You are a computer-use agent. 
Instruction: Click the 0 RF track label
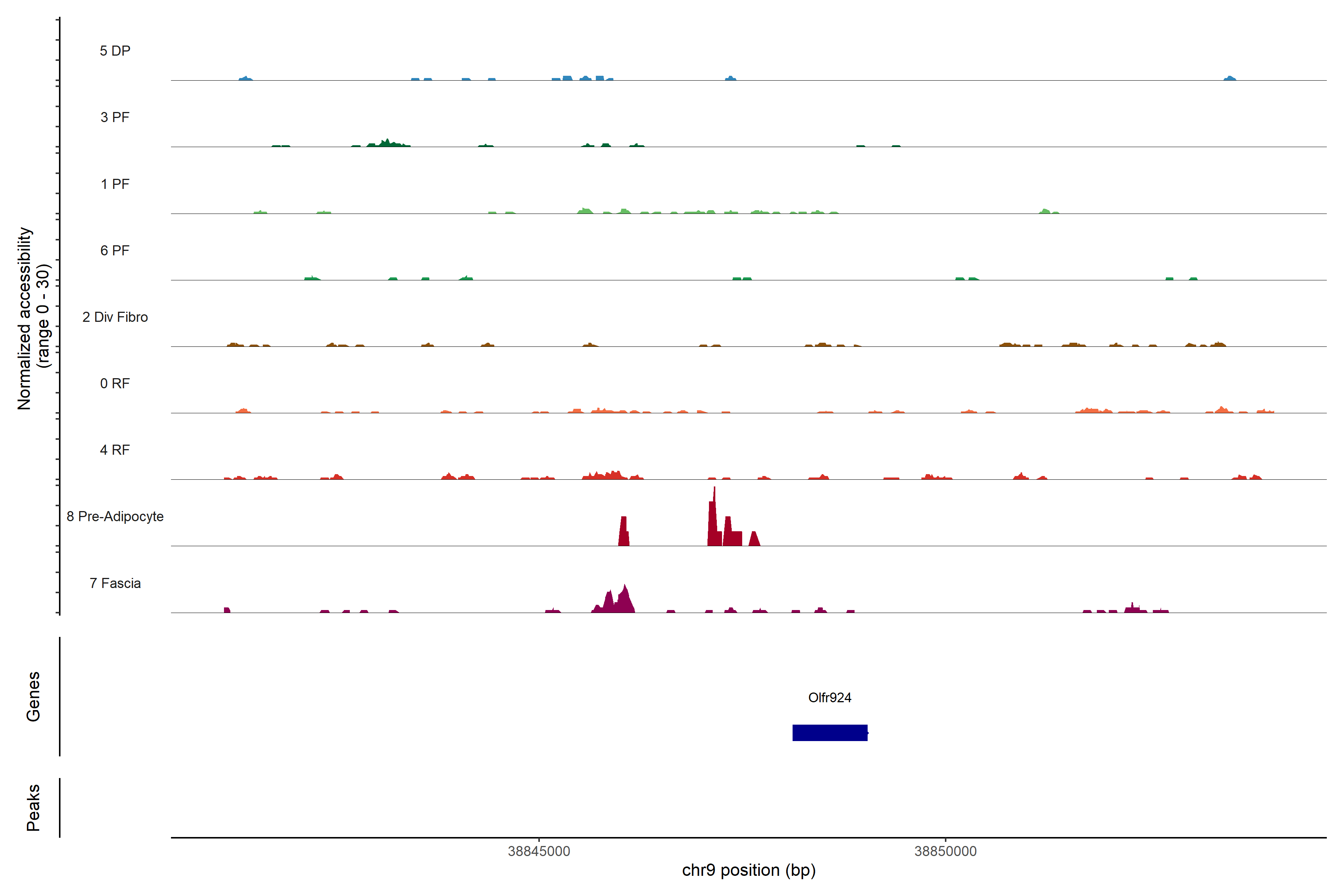pyautogui.click(x=115, y=383)
